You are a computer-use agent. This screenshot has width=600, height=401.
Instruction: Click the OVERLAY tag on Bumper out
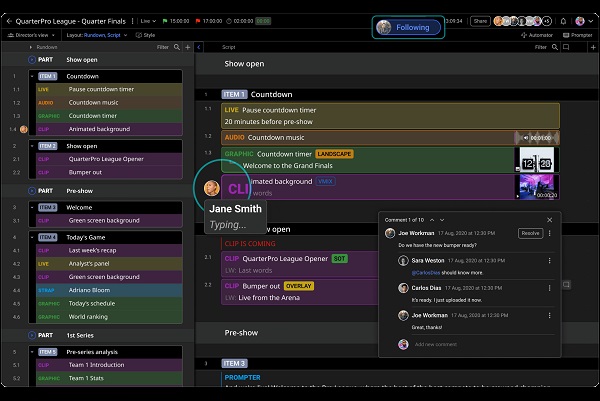(298, 286)
